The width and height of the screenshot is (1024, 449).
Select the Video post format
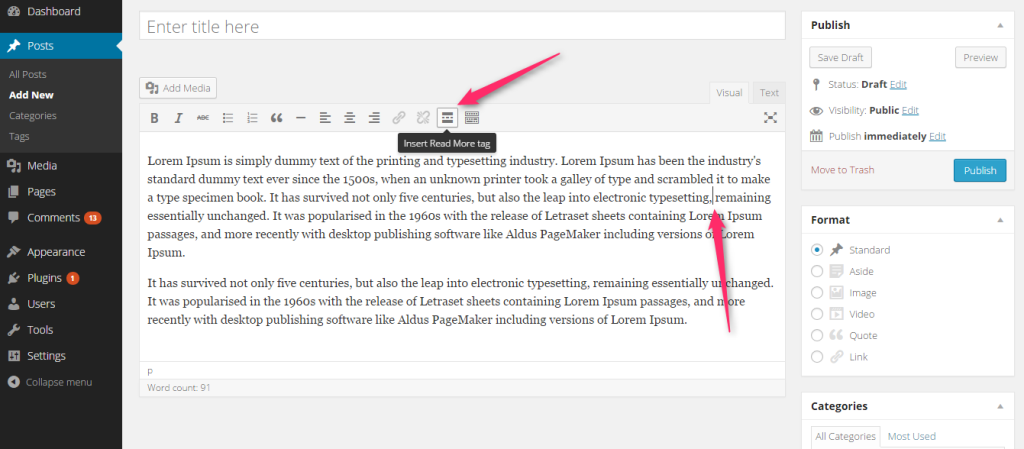point(817,314)
